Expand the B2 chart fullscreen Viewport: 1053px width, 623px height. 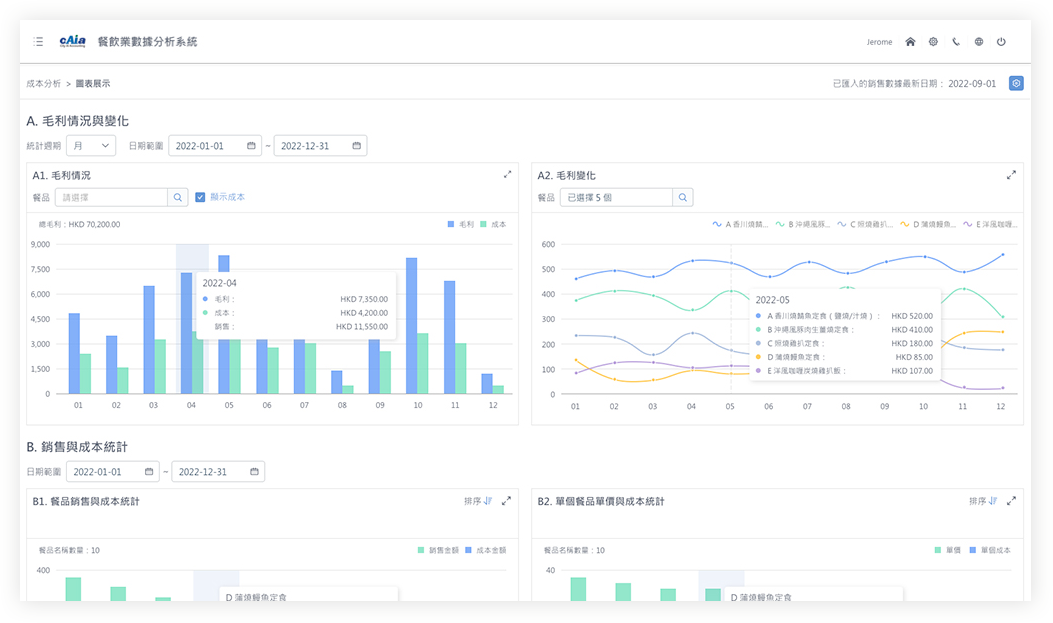[1011, 501]
